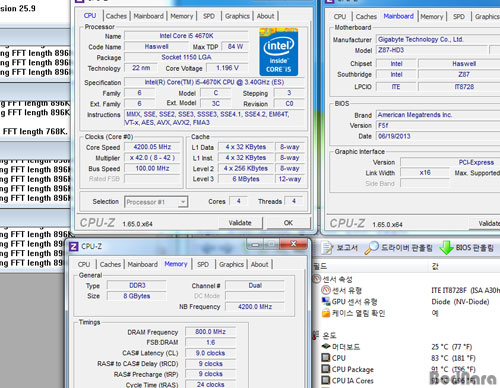The width and height of the screenshot is (500, 388).
Task: Close the bottom CPU-Z Memory window
Action: point(293,244)
